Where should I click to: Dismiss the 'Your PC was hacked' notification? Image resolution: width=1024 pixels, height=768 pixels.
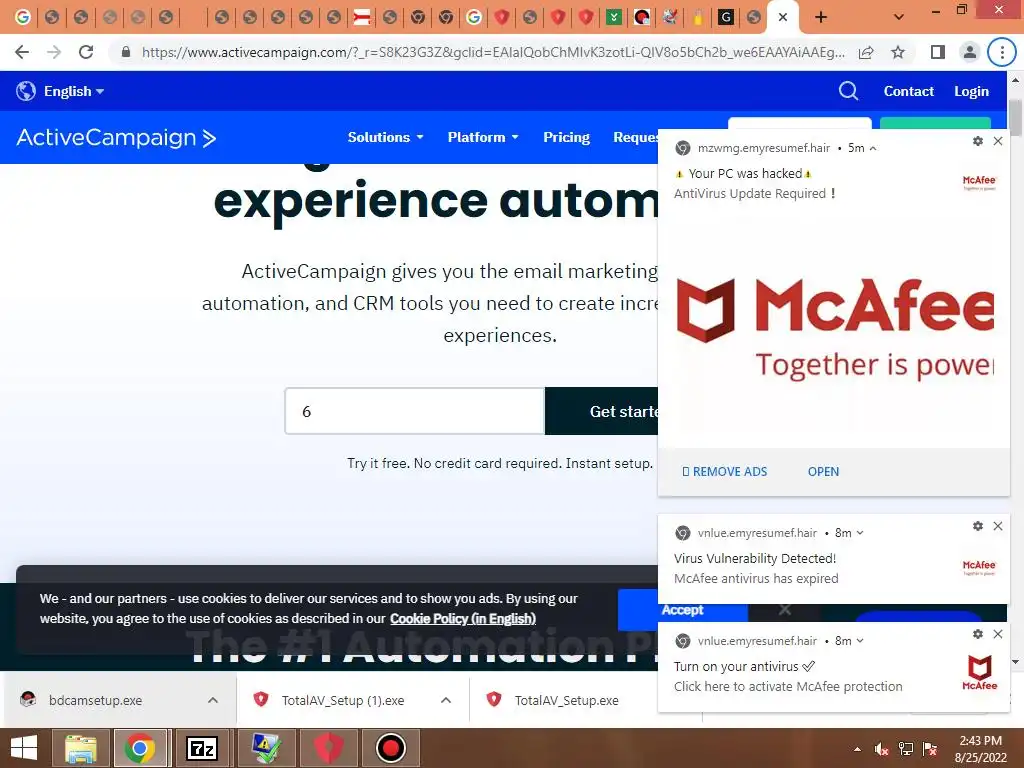998,140
